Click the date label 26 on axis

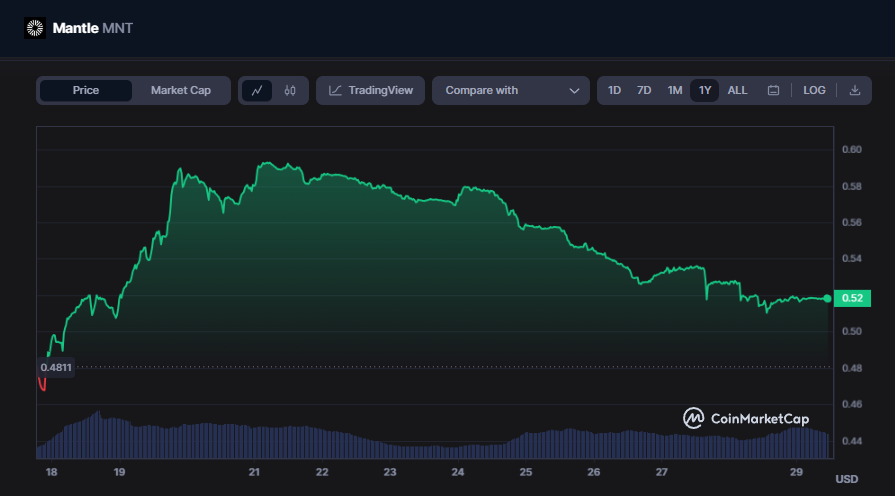tap(594, 472)
